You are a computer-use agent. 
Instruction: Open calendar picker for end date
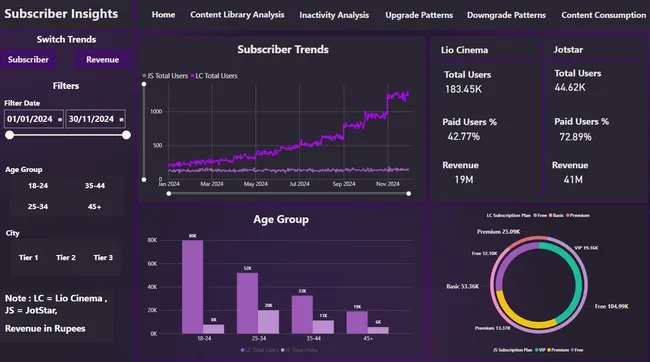[x=121, y=120]
